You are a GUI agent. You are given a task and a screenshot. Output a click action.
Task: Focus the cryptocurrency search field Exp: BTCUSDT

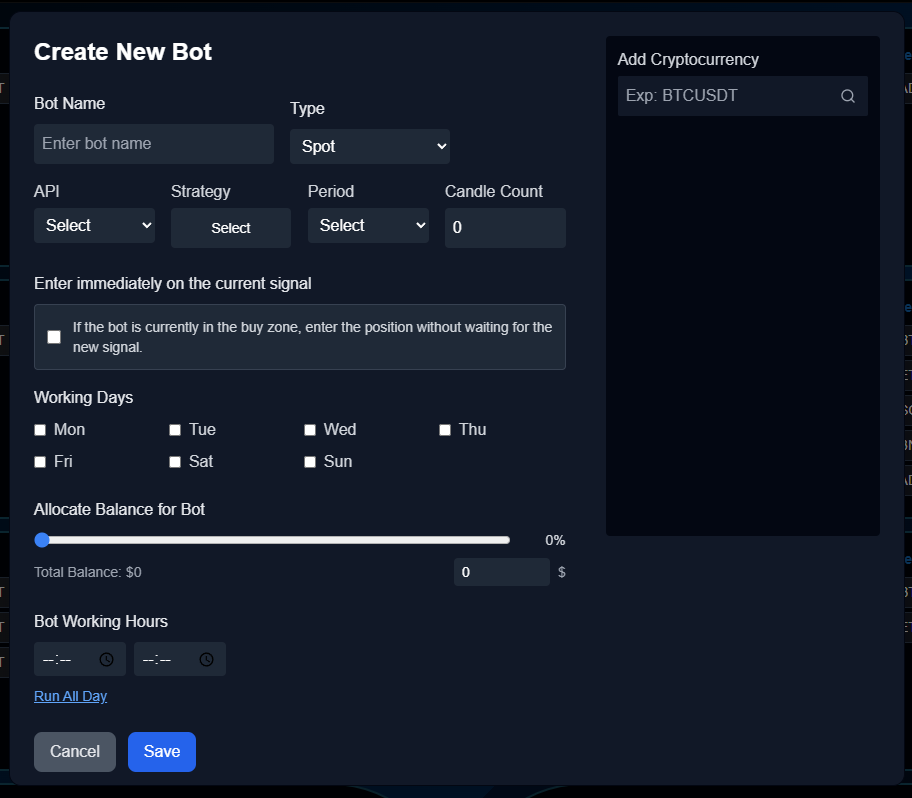coord(743,96)
